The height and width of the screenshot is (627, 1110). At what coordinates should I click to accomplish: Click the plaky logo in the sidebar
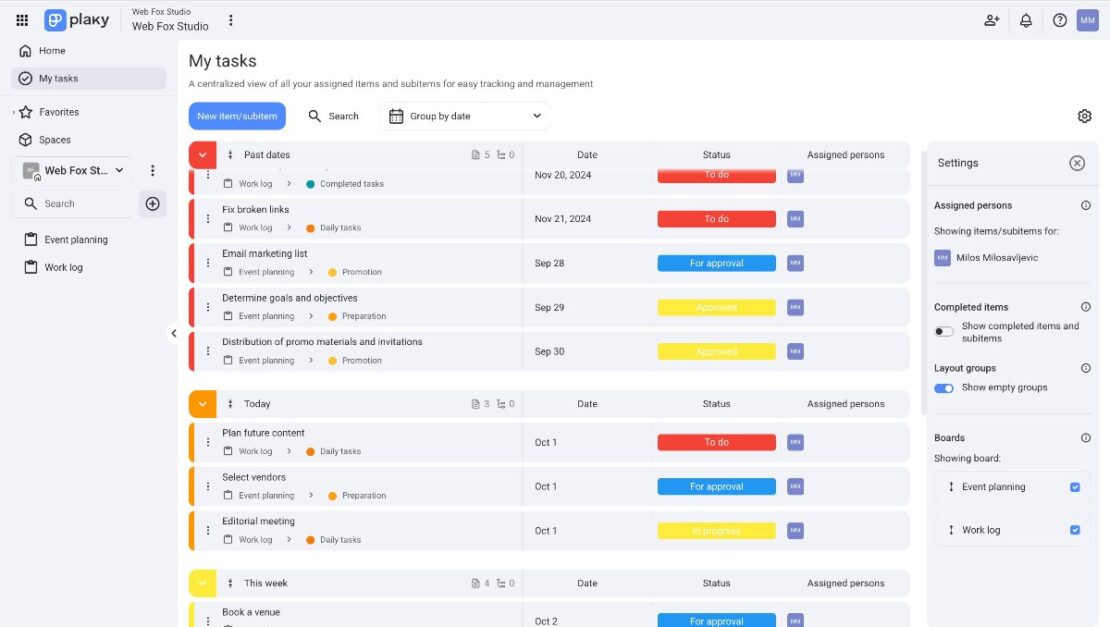(77, 19)
